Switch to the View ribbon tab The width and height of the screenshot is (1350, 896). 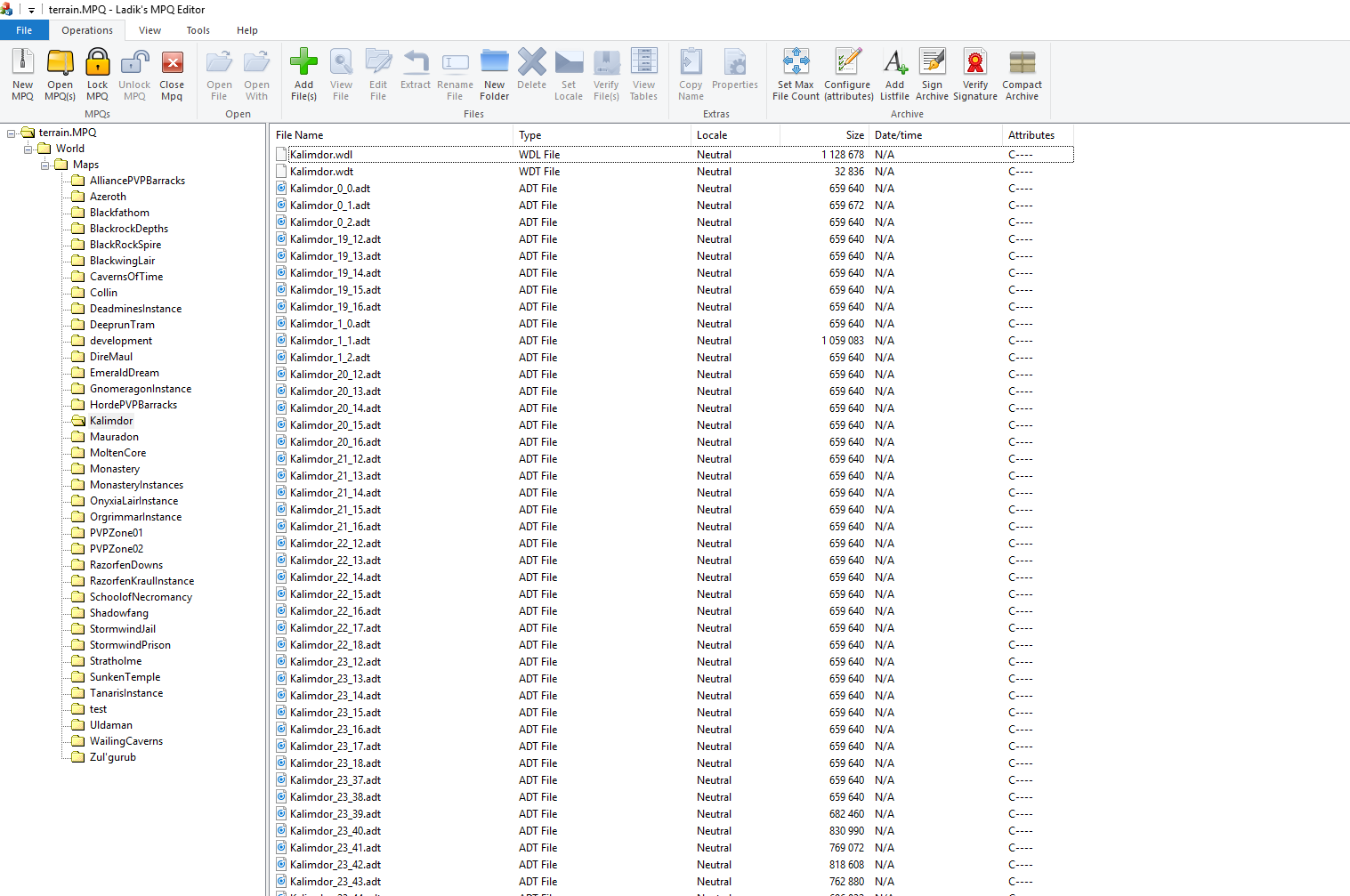point(150,30)
